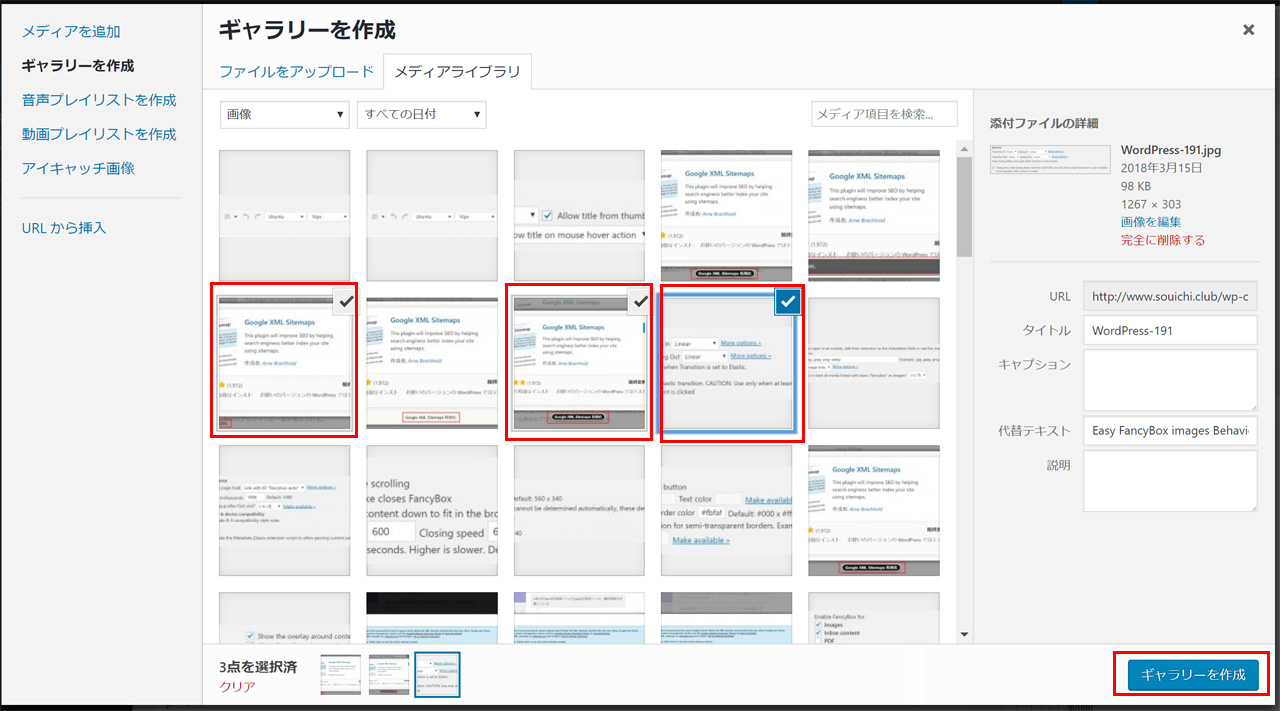Select the 'Closing speed' scrolling thumbnail
Viewport: 1280px width, 711px height.
(432, 510)
